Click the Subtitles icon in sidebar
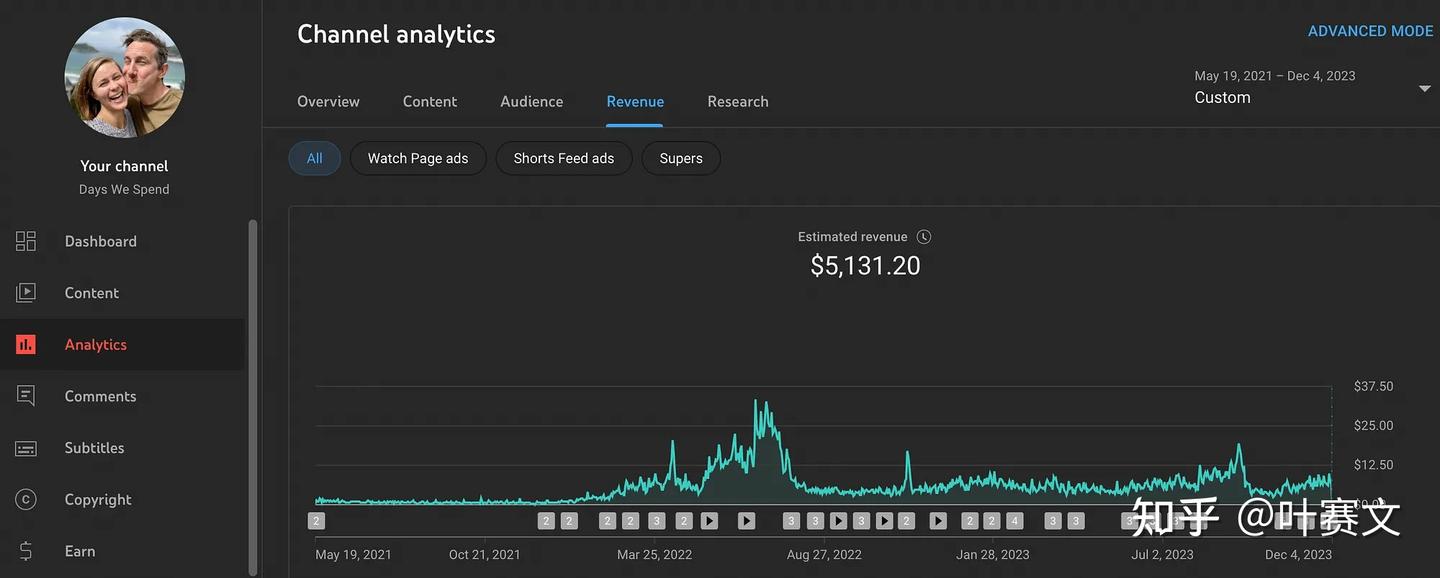Viewport: 1440px width, 578px height. (x=26, y=448)
